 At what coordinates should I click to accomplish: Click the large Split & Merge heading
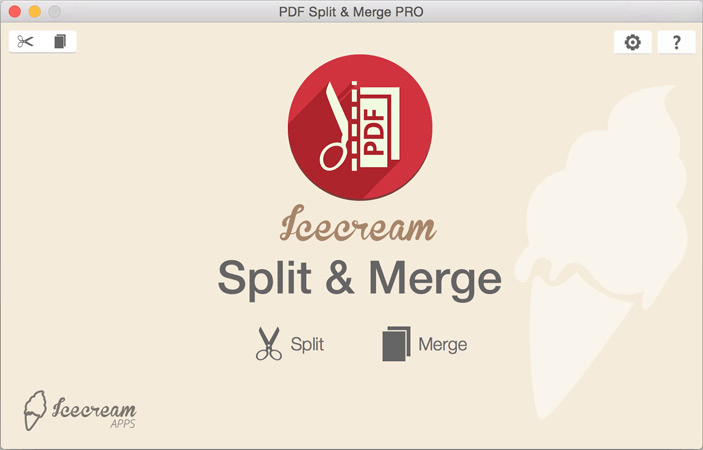tap(359, 278)
